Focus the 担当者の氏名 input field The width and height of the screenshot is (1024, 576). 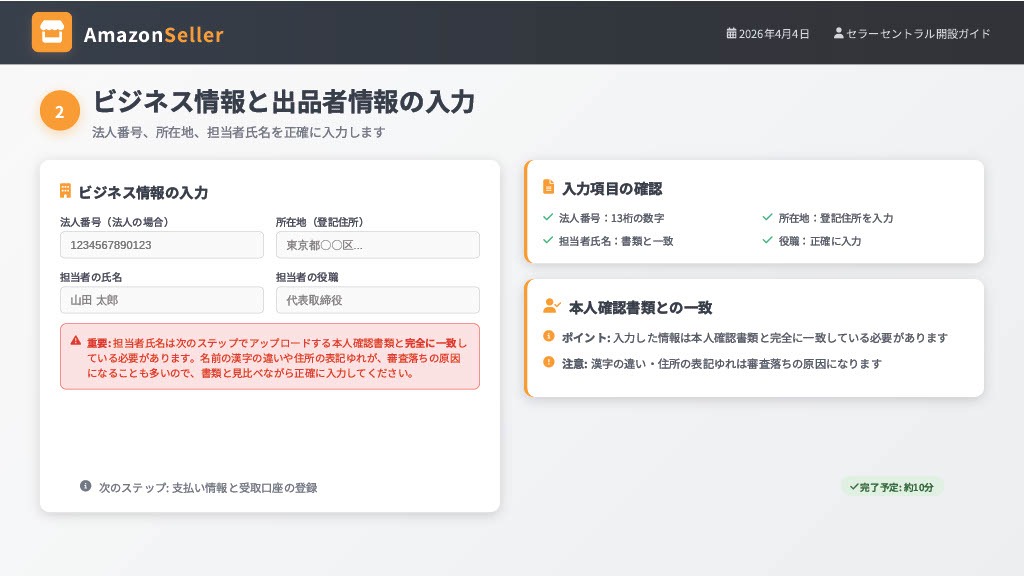pos(162,300)
